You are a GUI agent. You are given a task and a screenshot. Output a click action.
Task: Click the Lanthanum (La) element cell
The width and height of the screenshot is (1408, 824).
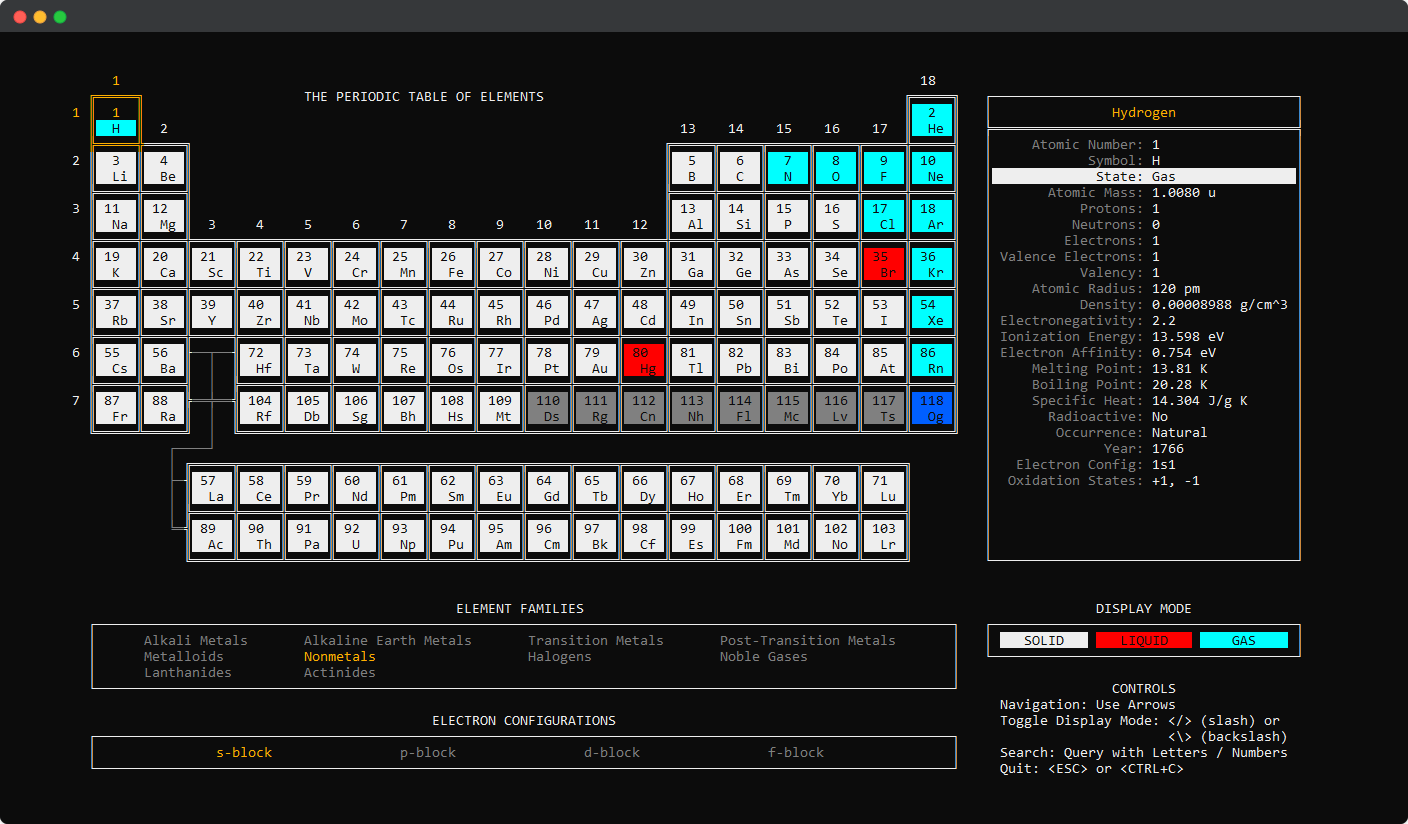(x=212, y=489)
